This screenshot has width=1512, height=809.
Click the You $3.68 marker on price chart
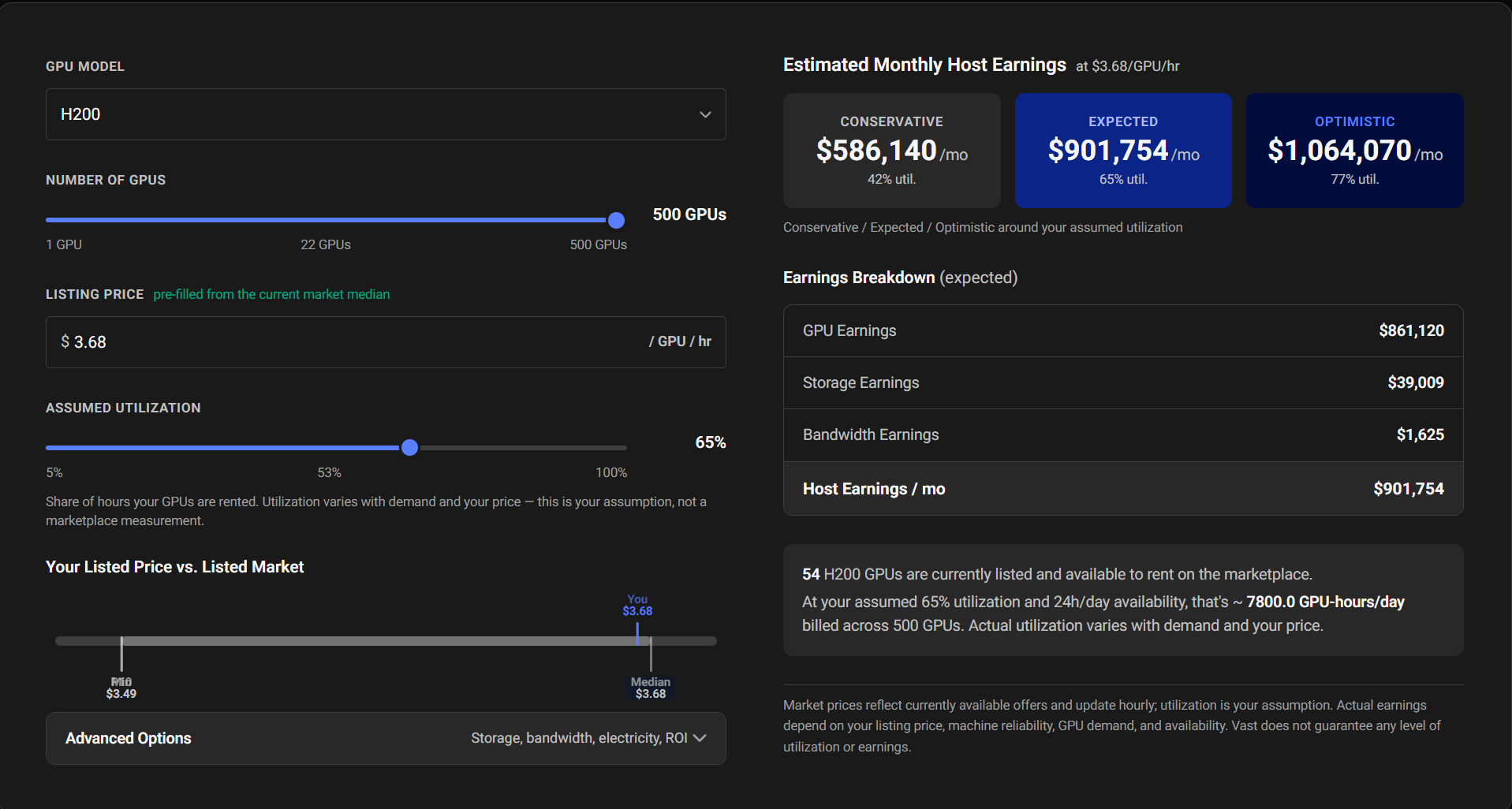pos(637,605)
